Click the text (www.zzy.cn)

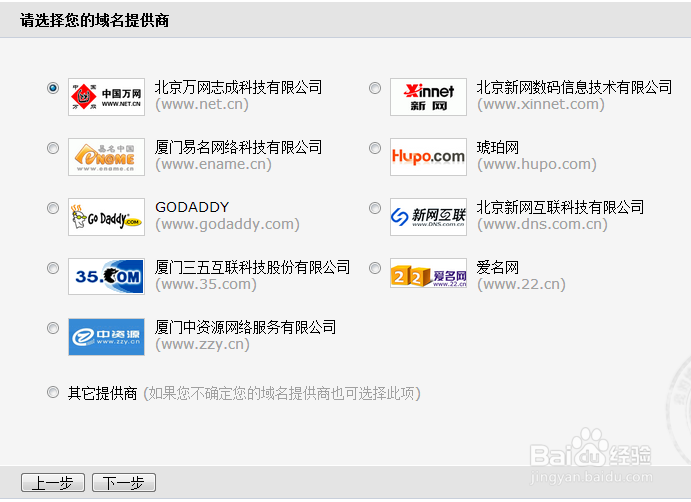click(202, 344)
